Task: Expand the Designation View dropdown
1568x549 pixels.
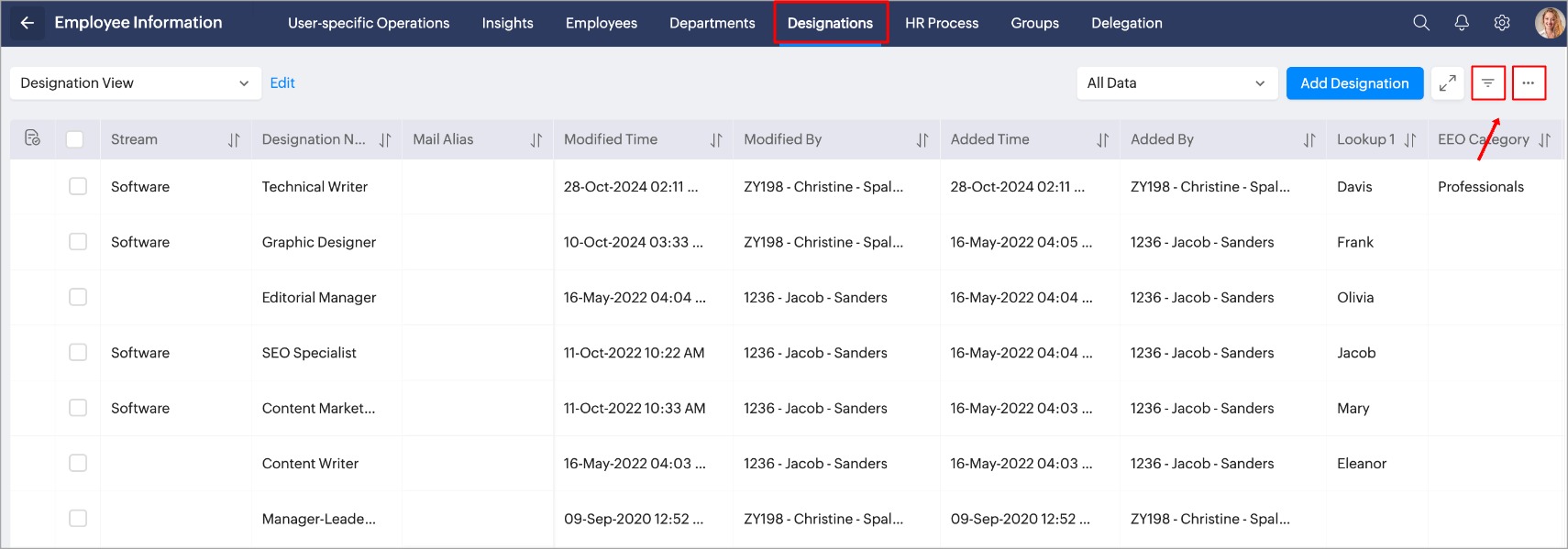Action: pos(136,83)
